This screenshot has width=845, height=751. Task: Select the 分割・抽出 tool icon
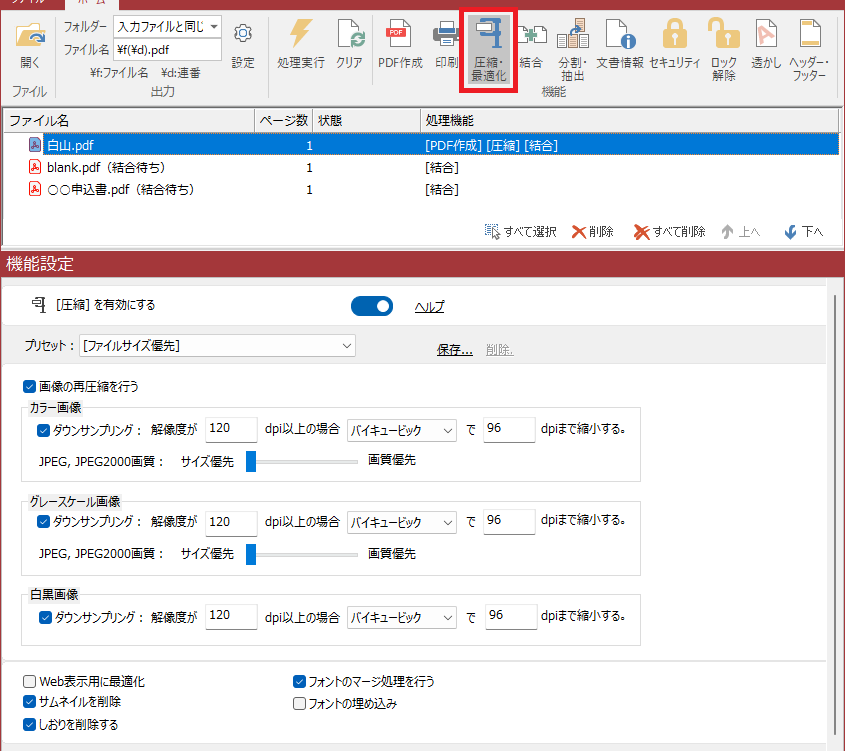(x=573, y=45)
